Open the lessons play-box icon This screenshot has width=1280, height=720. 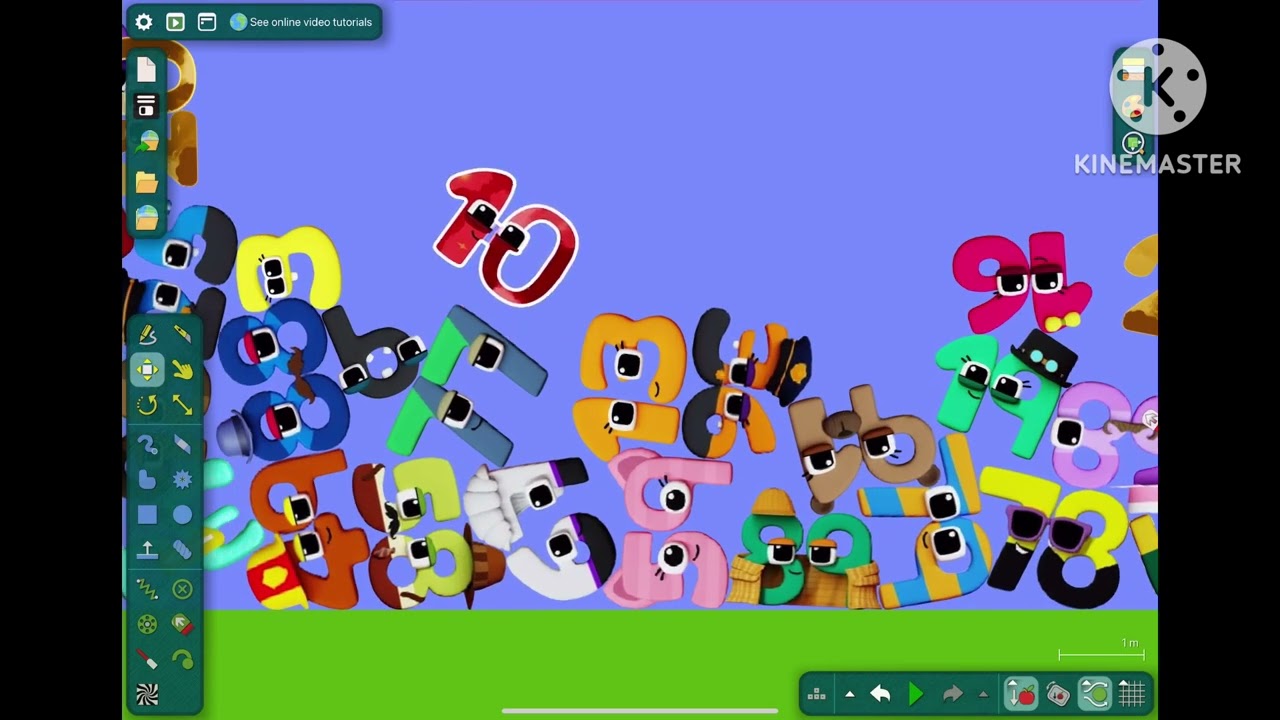[175, 22]
